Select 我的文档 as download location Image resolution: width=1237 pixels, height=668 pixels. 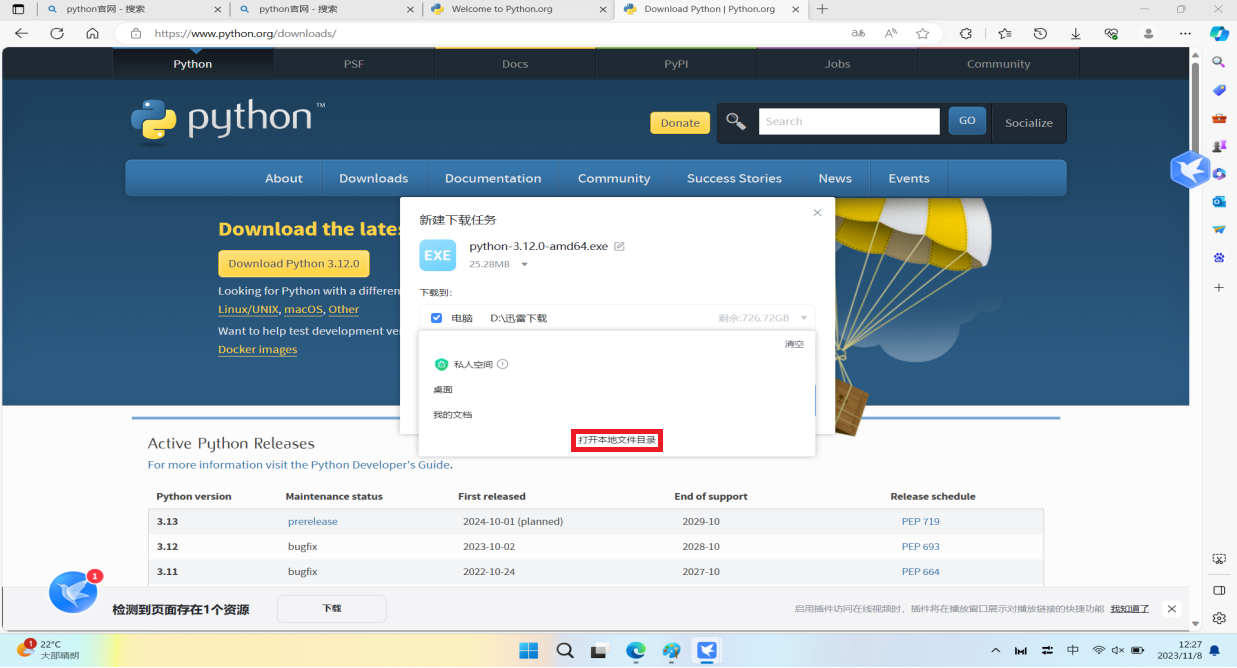point(452,415)
